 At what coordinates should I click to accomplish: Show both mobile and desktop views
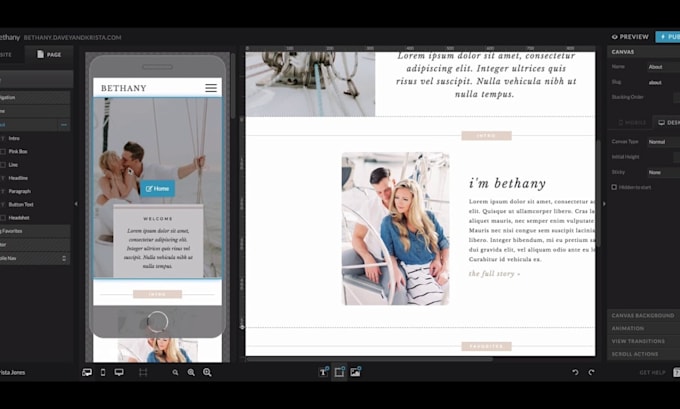(x=87, y=373)
